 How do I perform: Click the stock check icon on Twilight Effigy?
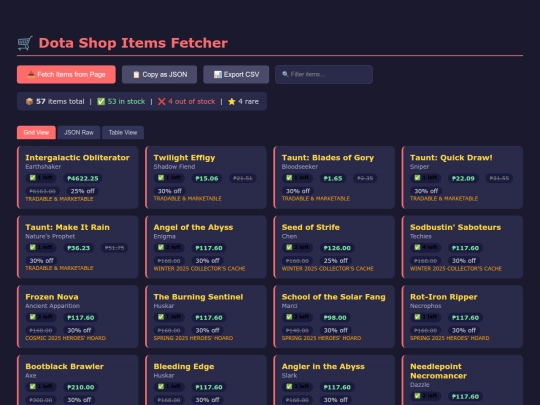161,178
